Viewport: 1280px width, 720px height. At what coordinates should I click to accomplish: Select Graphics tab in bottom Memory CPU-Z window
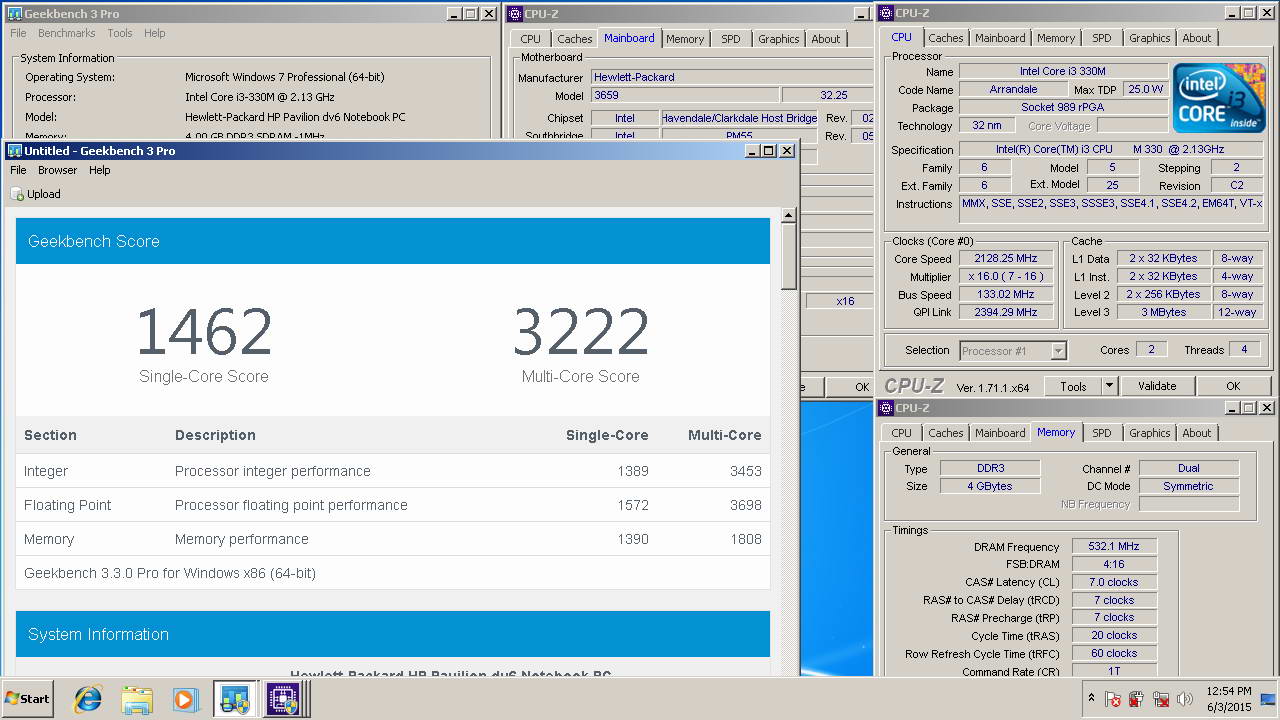click(x=1150, y=433)
